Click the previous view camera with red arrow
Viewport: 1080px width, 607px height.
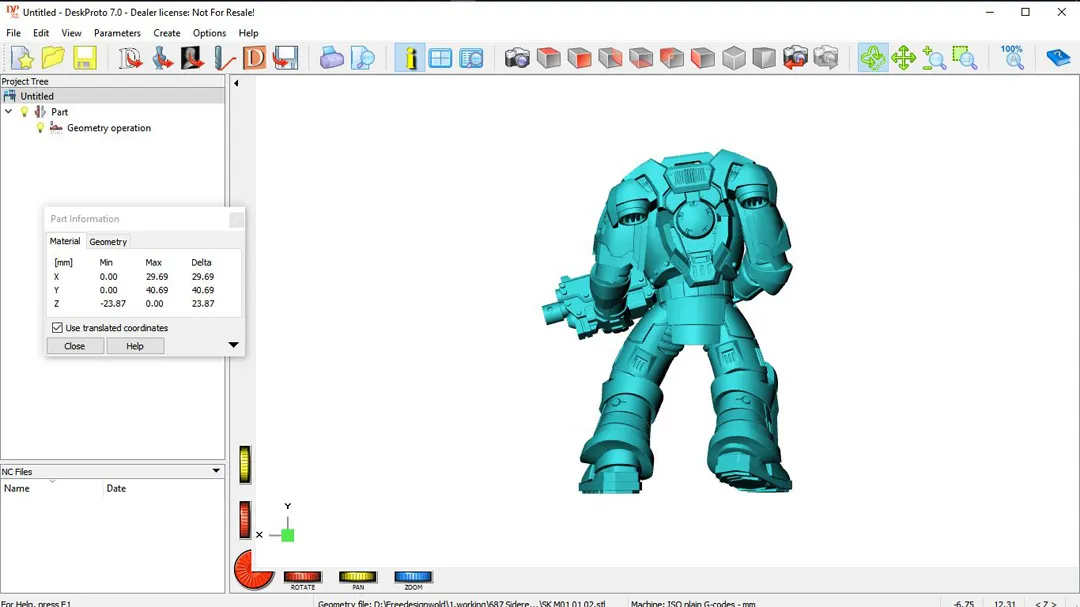click(795, 59)
